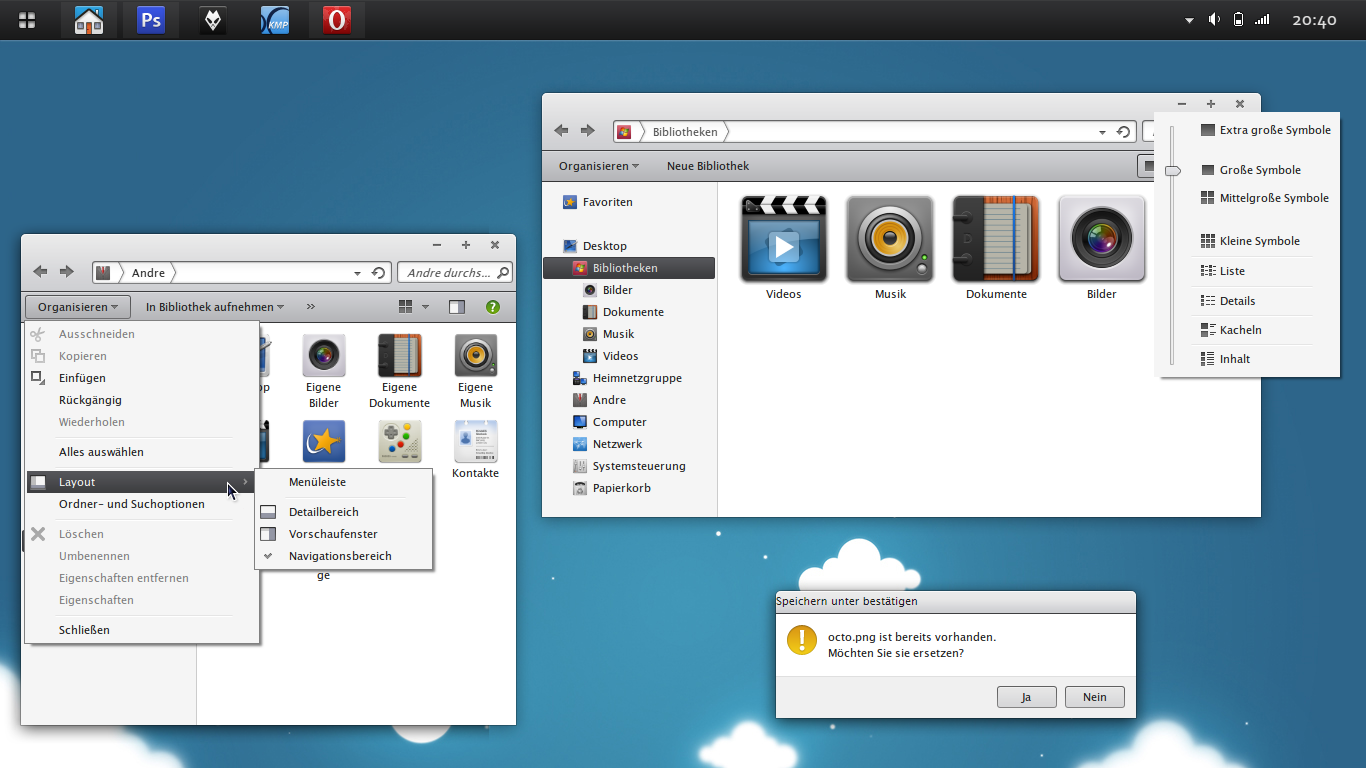The width and height of the screenshot is (1366, 768).
Task: Launch KMPlayer from the top panel
Action: coord(275,20)
